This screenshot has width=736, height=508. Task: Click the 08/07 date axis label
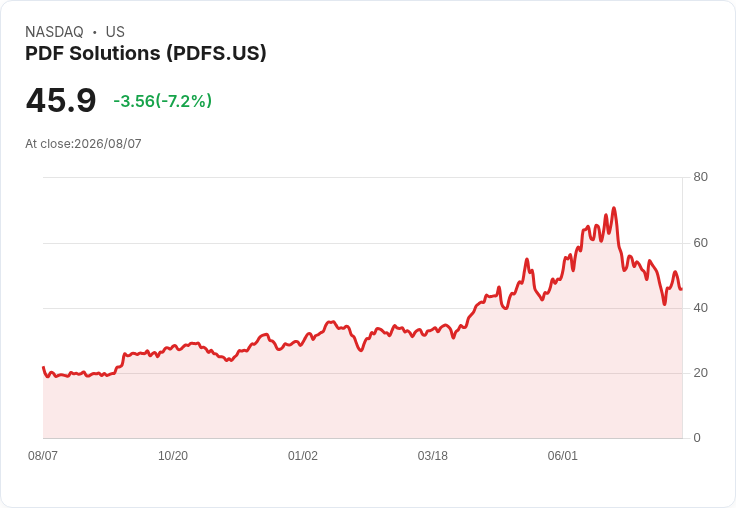[x=43, y=455]
